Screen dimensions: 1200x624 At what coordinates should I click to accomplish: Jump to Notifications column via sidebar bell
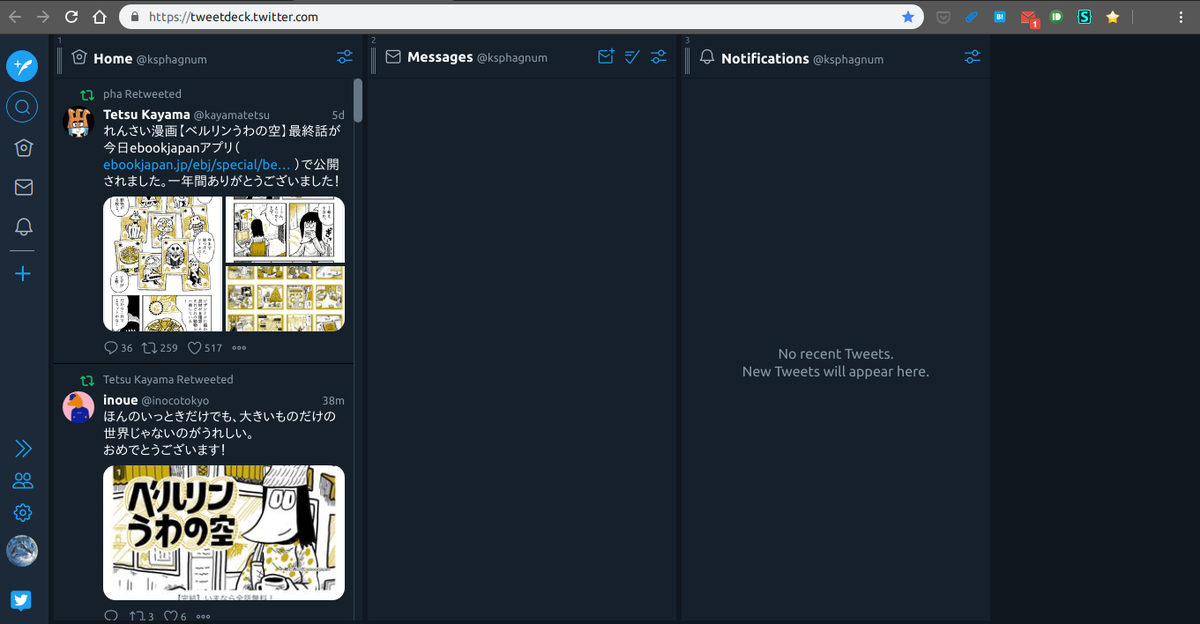[x=23, y=227]
